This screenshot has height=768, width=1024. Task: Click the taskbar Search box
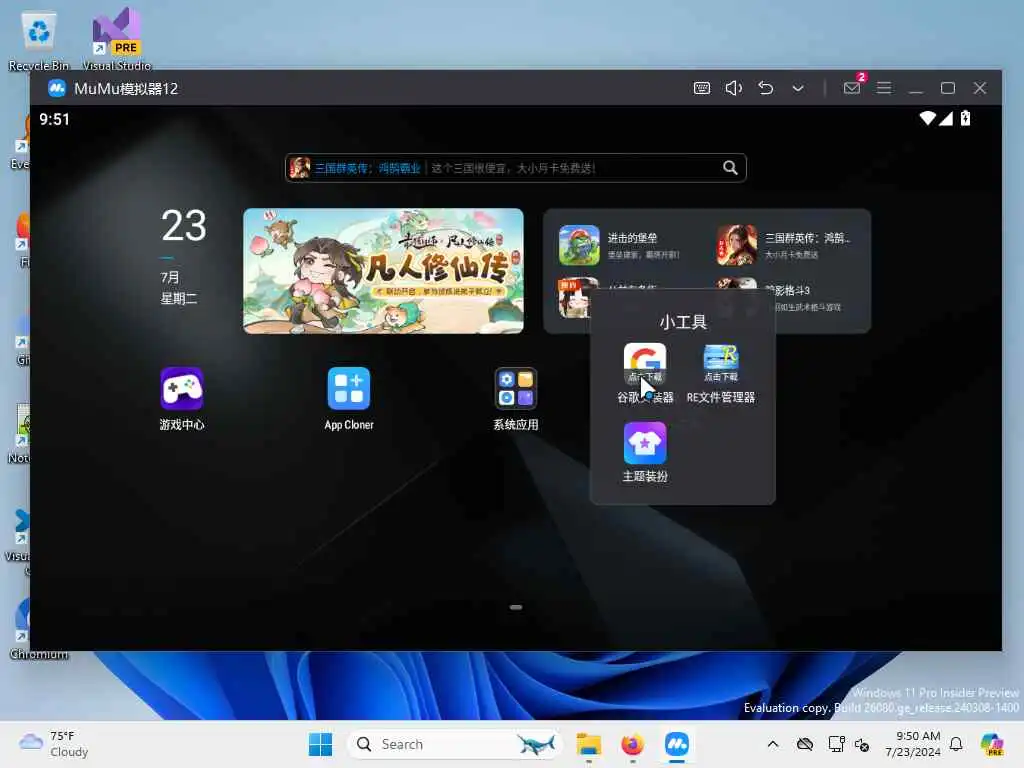(455, 744)
